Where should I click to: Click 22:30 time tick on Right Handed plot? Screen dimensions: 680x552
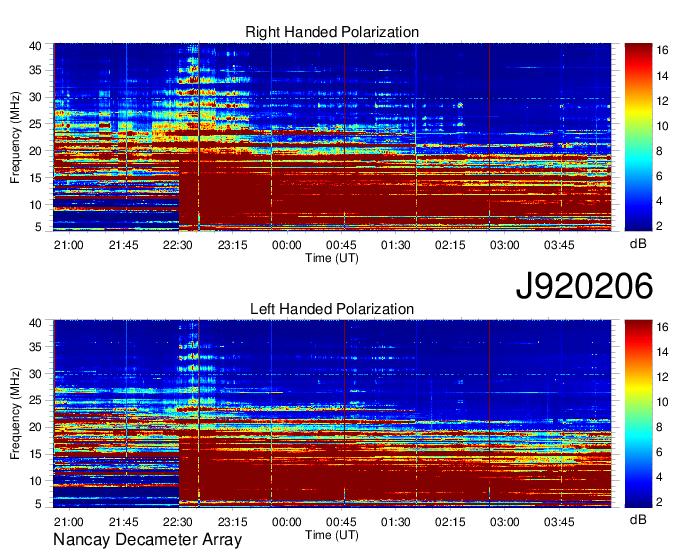pos(178,245)
